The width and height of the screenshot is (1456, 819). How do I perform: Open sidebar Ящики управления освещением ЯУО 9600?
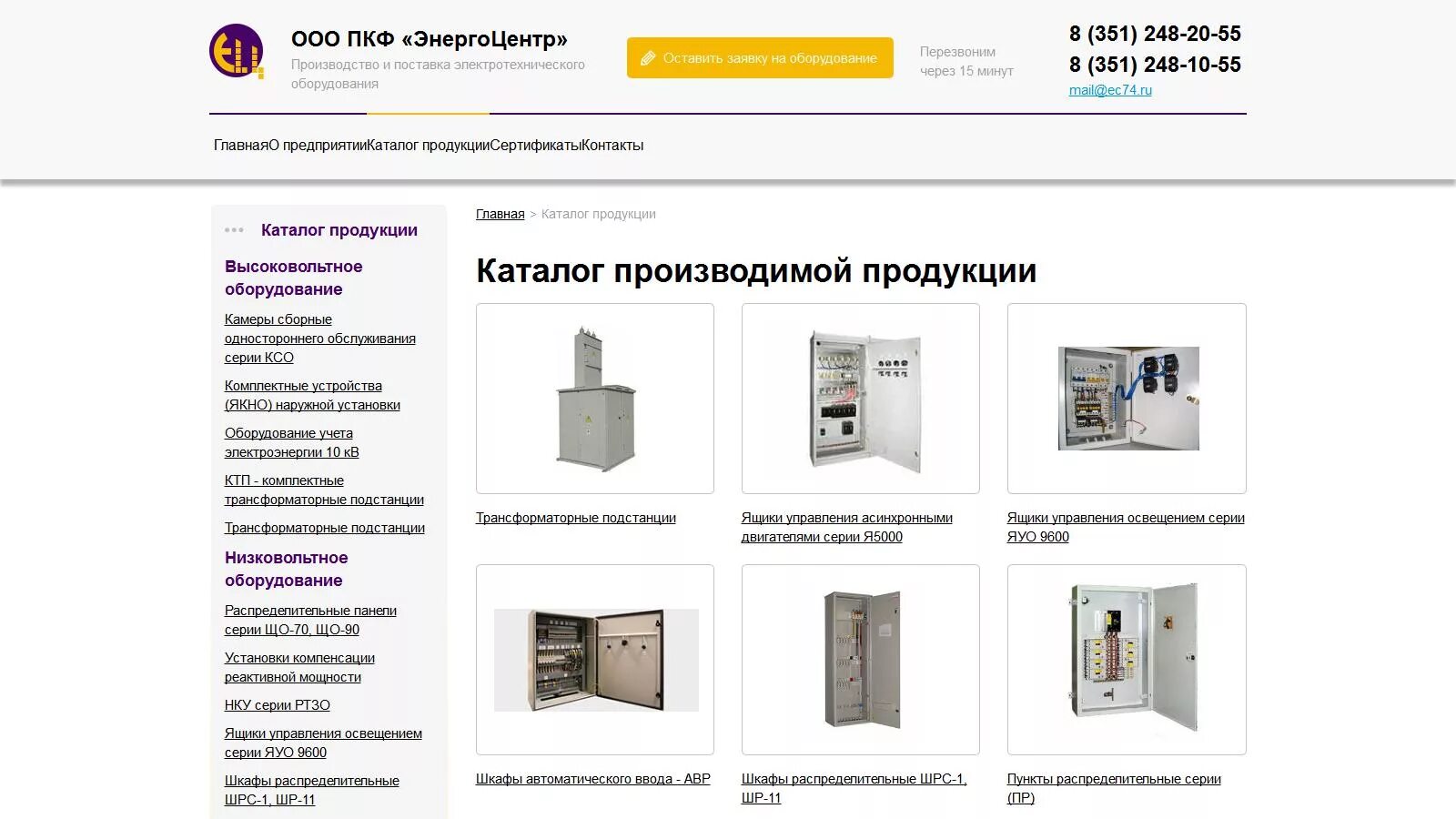point(323,743)
